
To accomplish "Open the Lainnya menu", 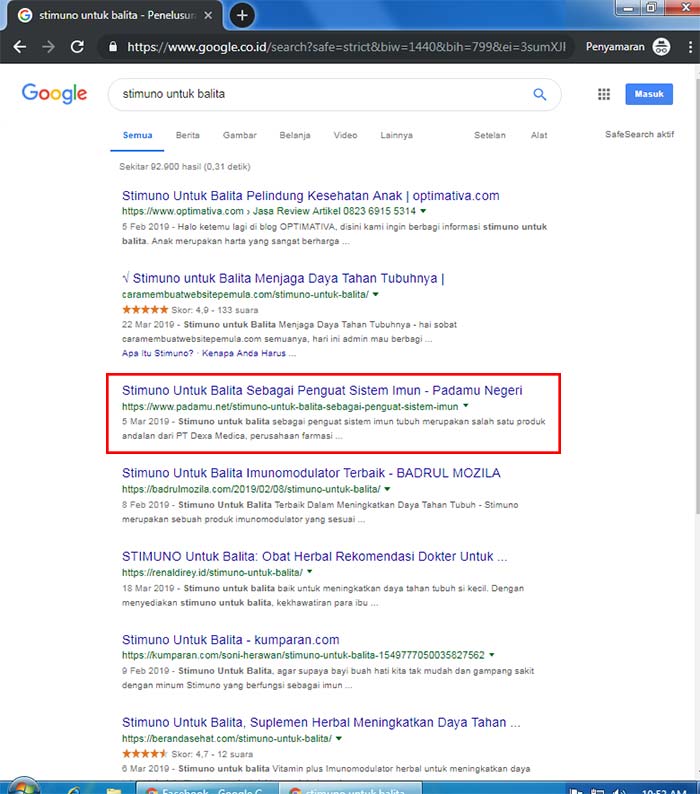I will pos(397,135).
